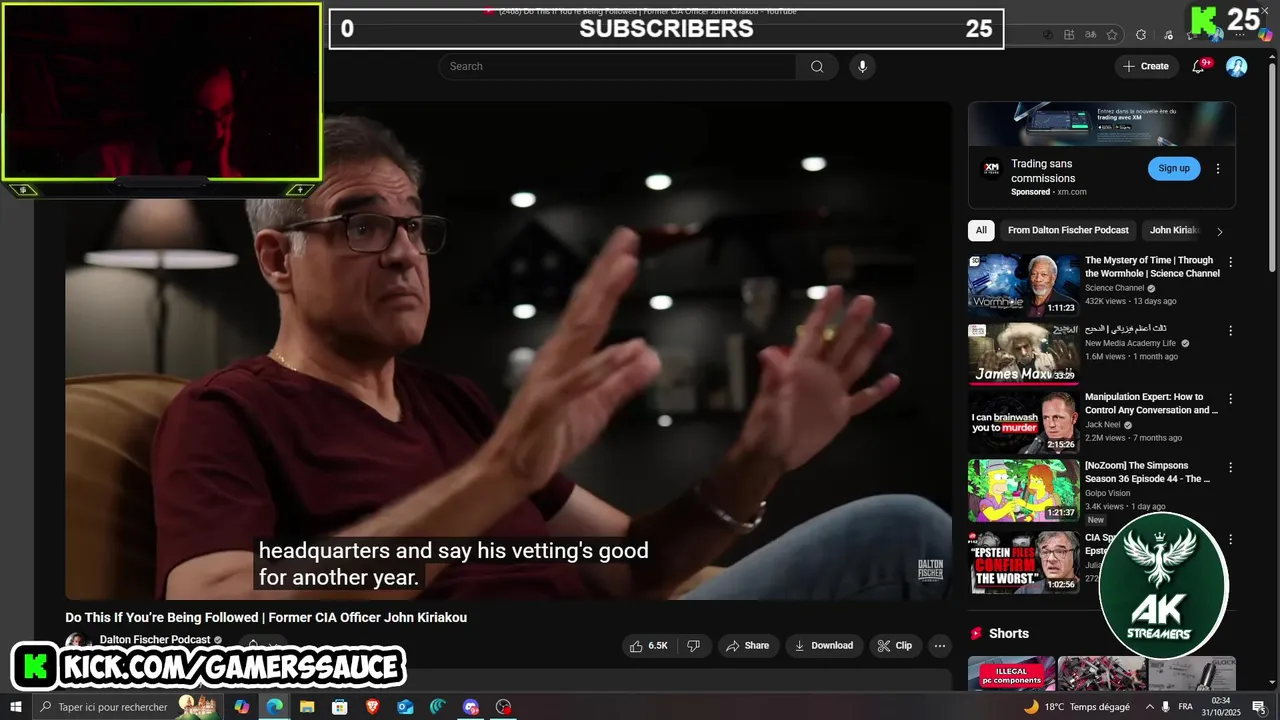
Task: Select From Dalton Fischer Podcast chip
Action: [x=1068, y=230]
